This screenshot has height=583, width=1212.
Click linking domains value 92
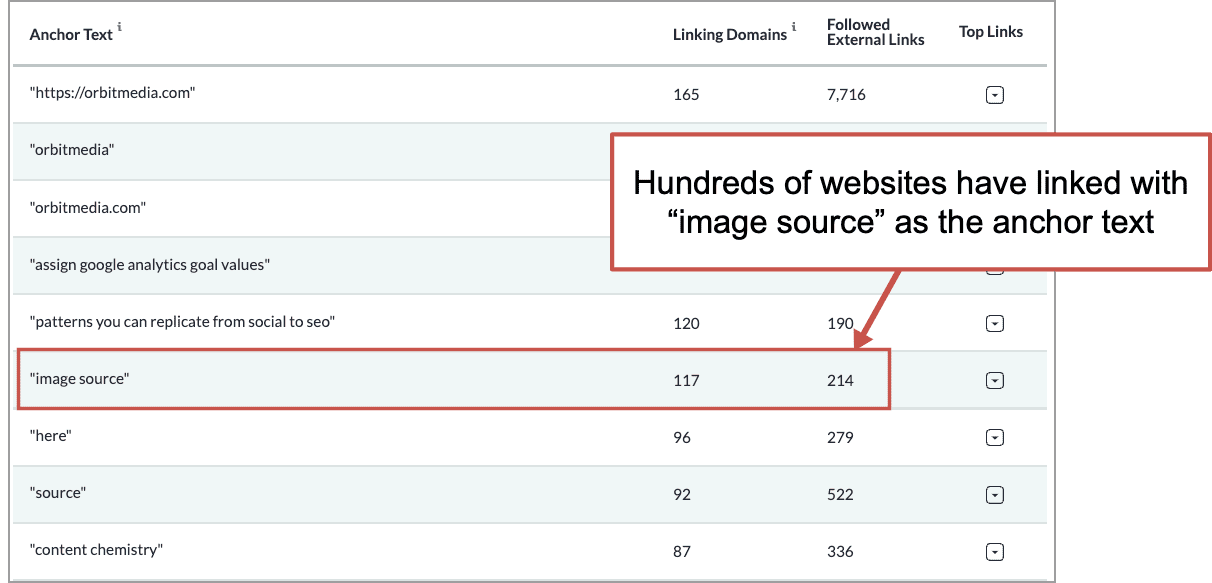point(682,494)
